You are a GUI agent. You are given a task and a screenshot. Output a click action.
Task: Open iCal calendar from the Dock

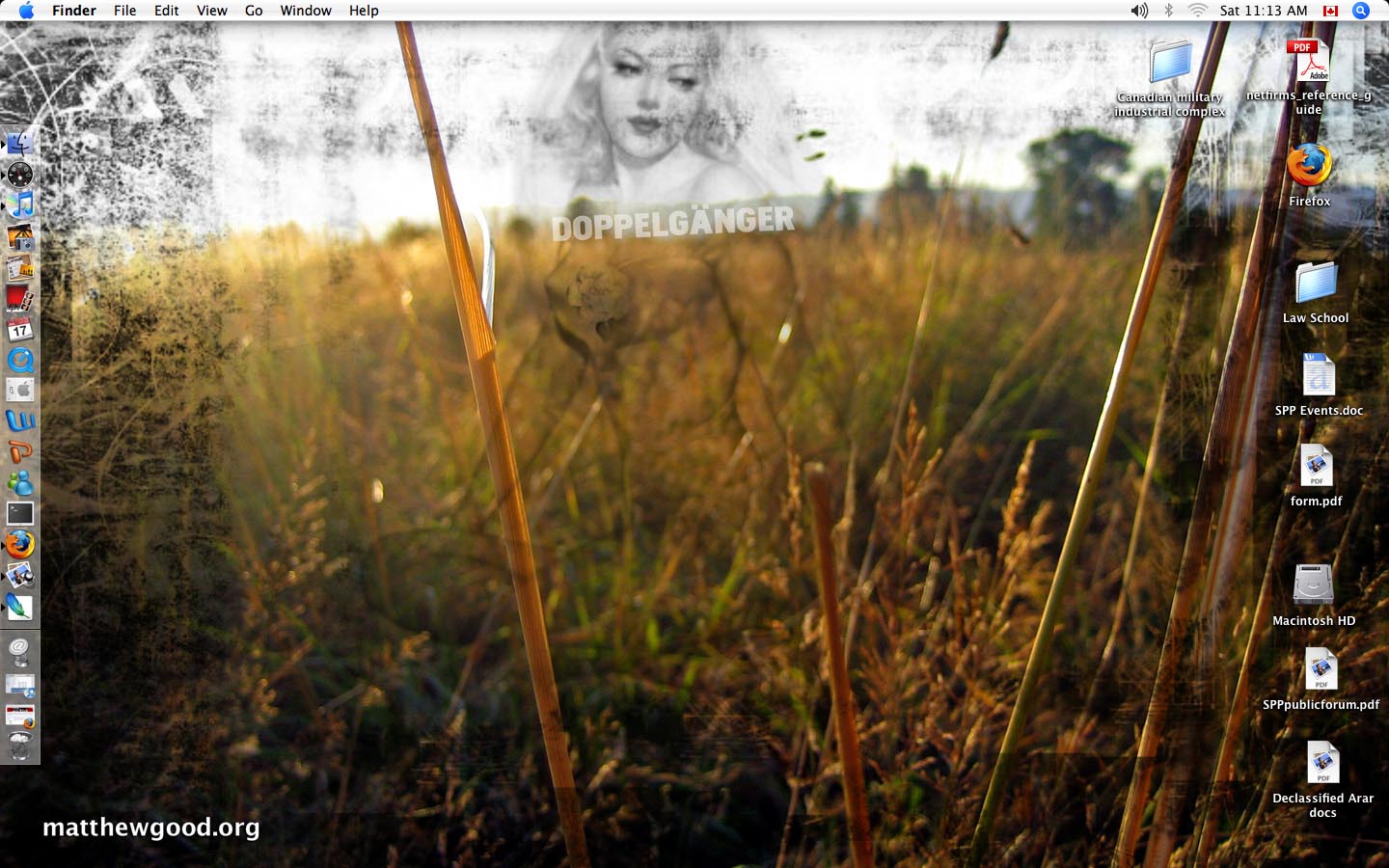point(20,329)
